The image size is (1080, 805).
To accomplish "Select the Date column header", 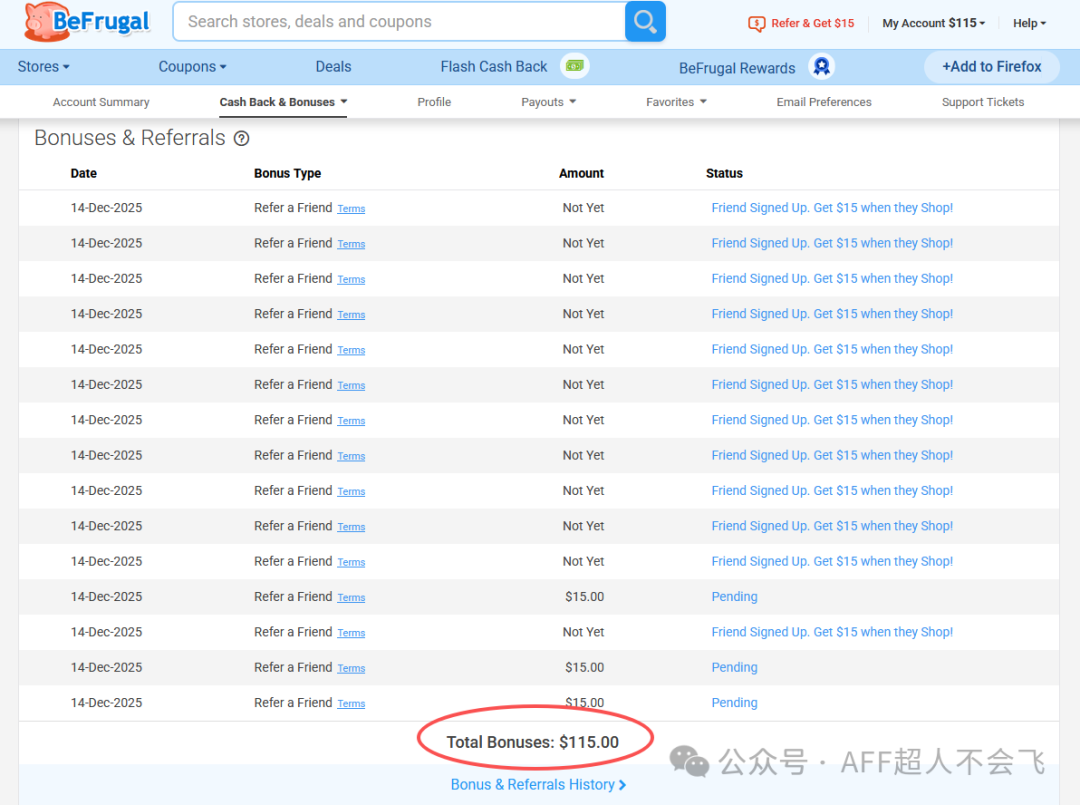I will [83, 174].
